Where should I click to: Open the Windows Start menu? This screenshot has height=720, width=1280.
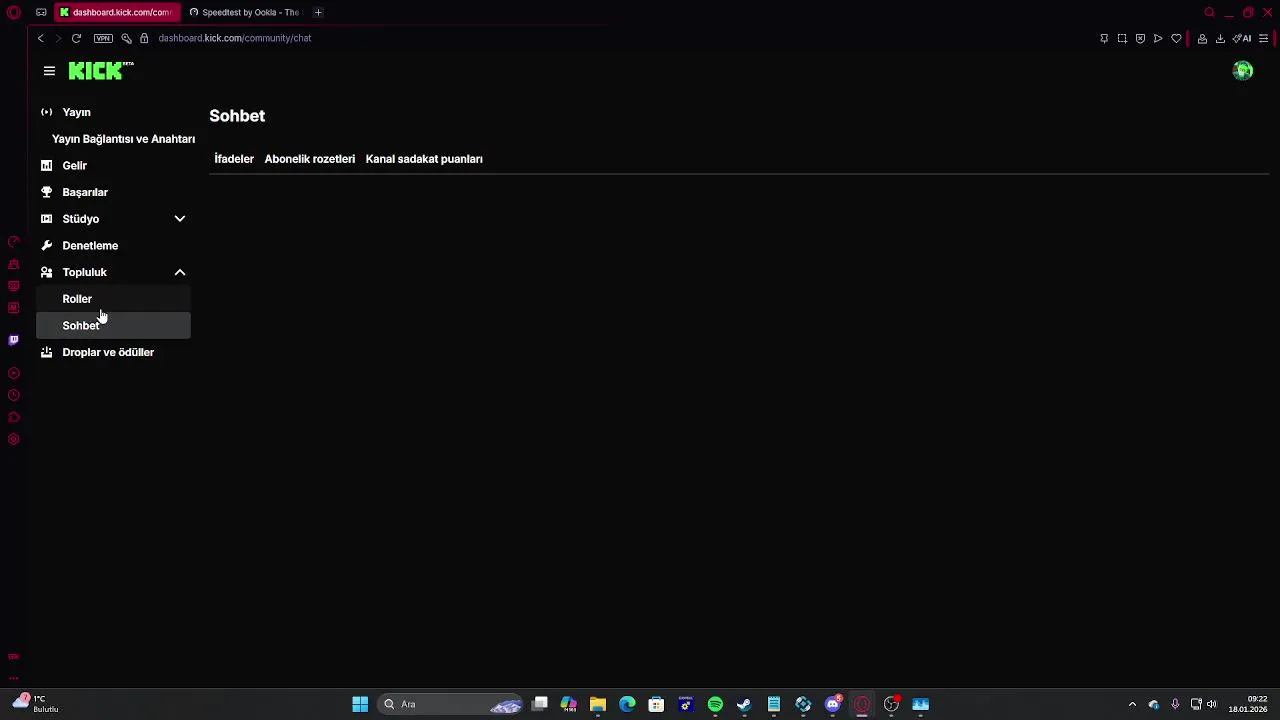(x=360, y=704)
